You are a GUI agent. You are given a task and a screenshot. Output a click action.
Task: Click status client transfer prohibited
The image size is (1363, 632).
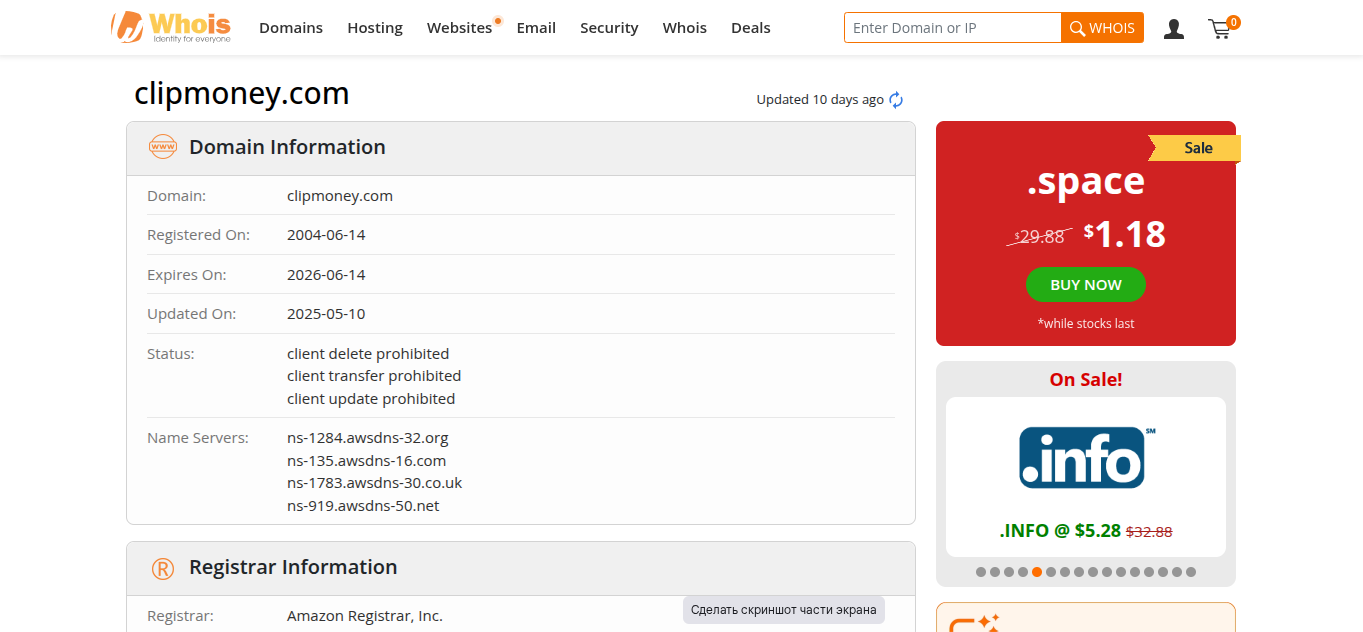[x=374, y=376]
